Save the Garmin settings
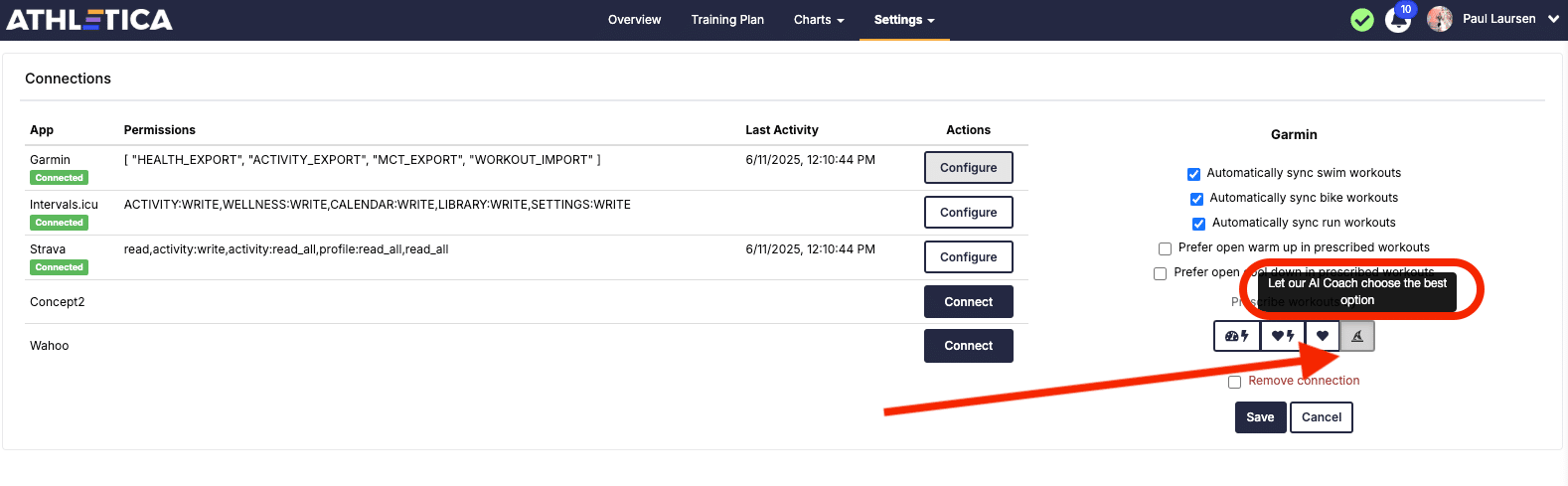1568x486 pixels. (1260, 417)
